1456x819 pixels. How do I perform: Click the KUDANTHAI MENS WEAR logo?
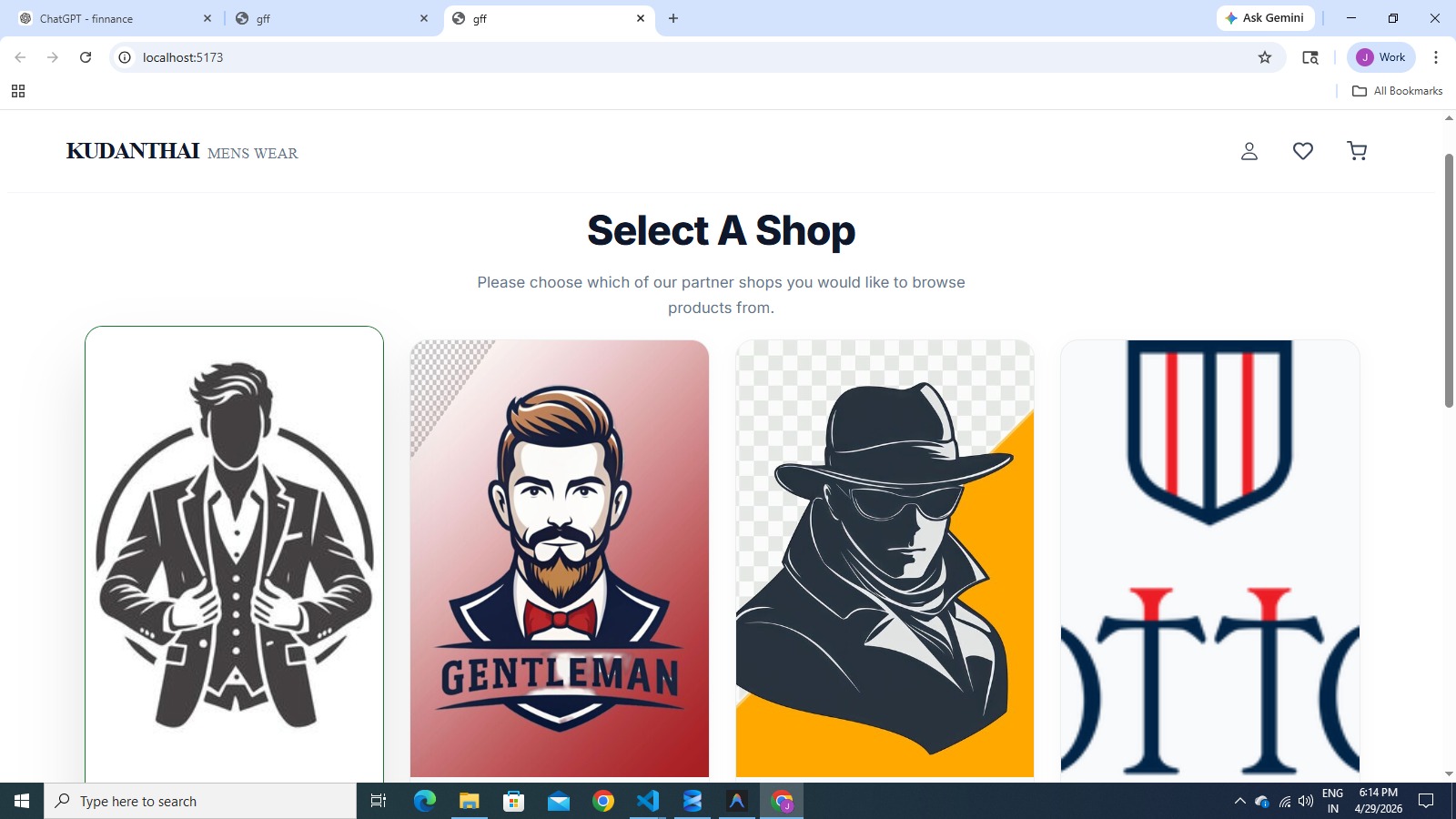182,151
